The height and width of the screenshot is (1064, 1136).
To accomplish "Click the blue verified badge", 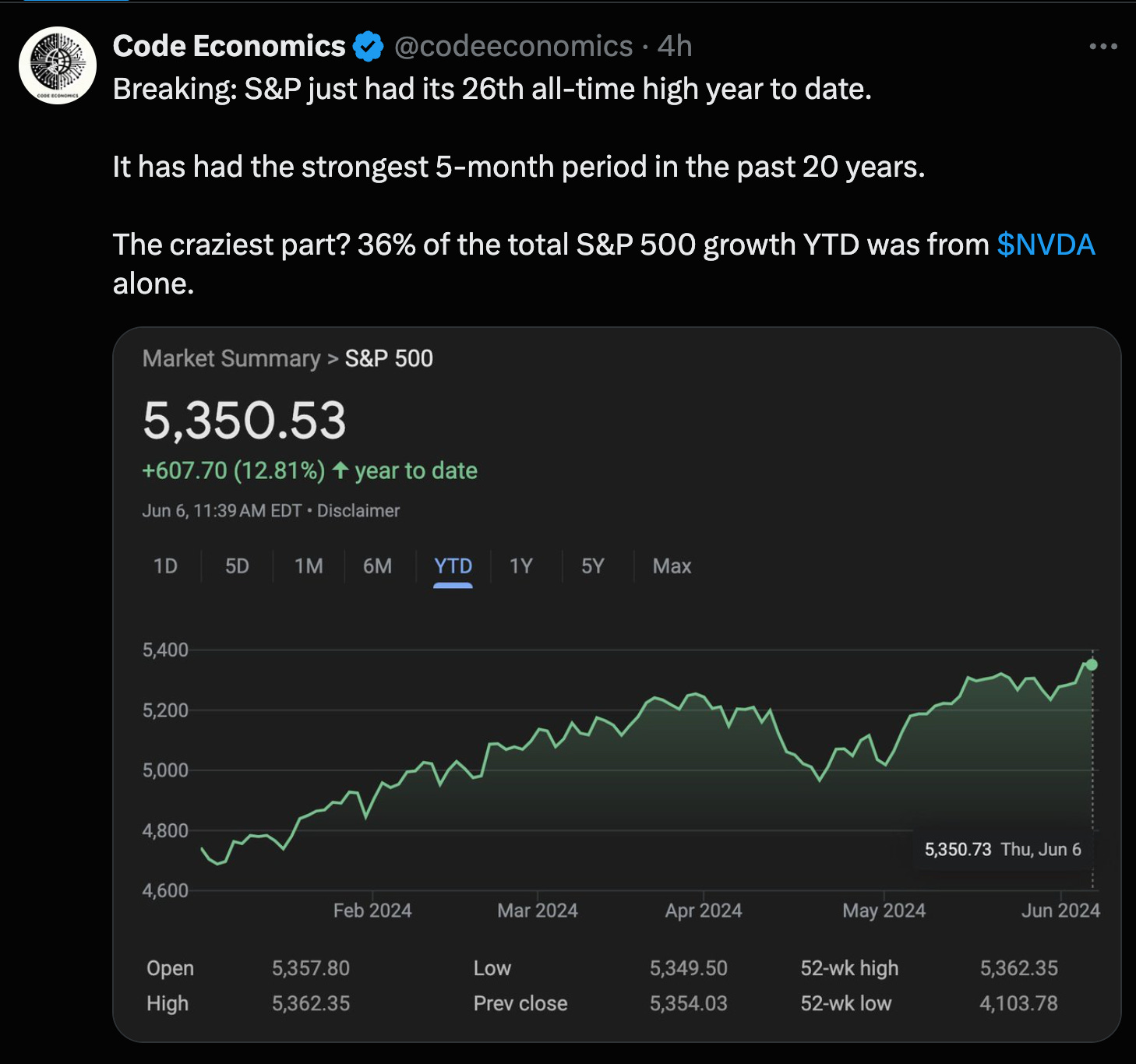I will (x=368, y=47).
